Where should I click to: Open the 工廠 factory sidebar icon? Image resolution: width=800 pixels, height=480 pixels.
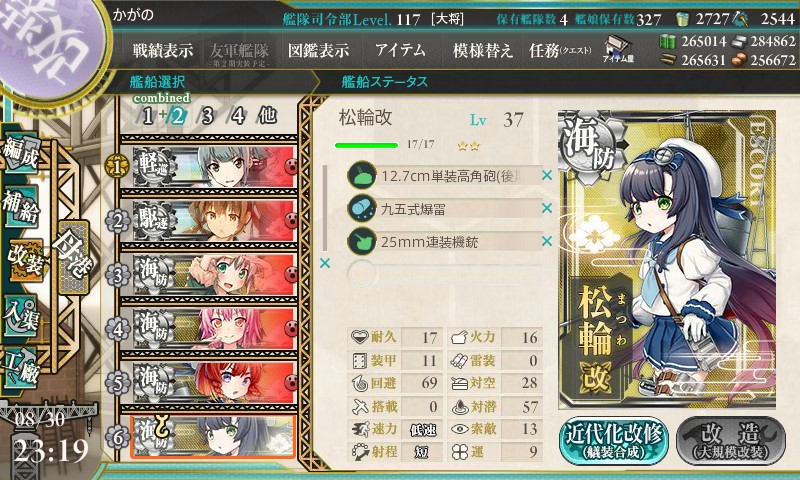tap(21, 368)
